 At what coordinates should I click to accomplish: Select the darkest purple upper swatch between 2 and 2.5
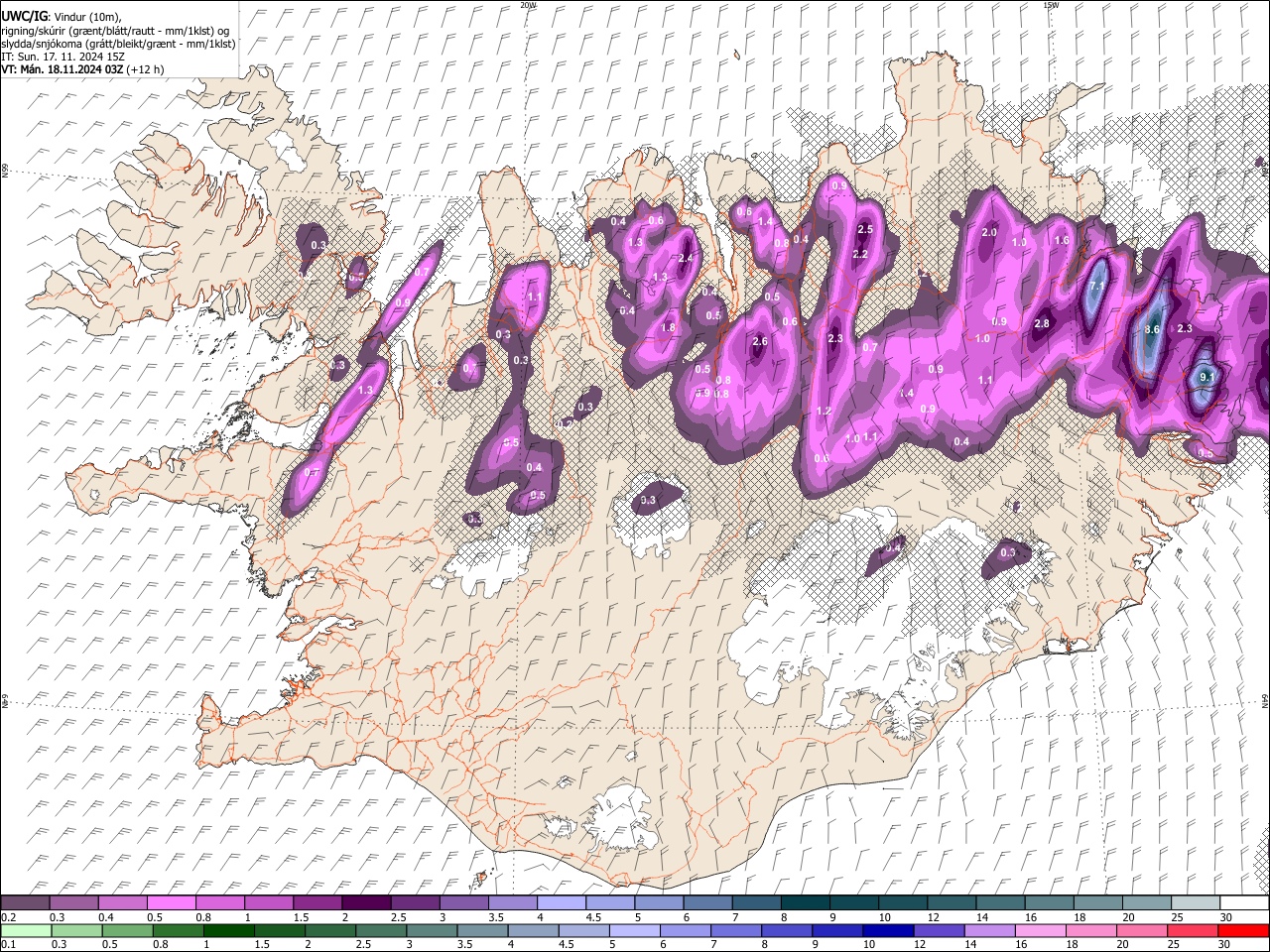pos(365,903)
